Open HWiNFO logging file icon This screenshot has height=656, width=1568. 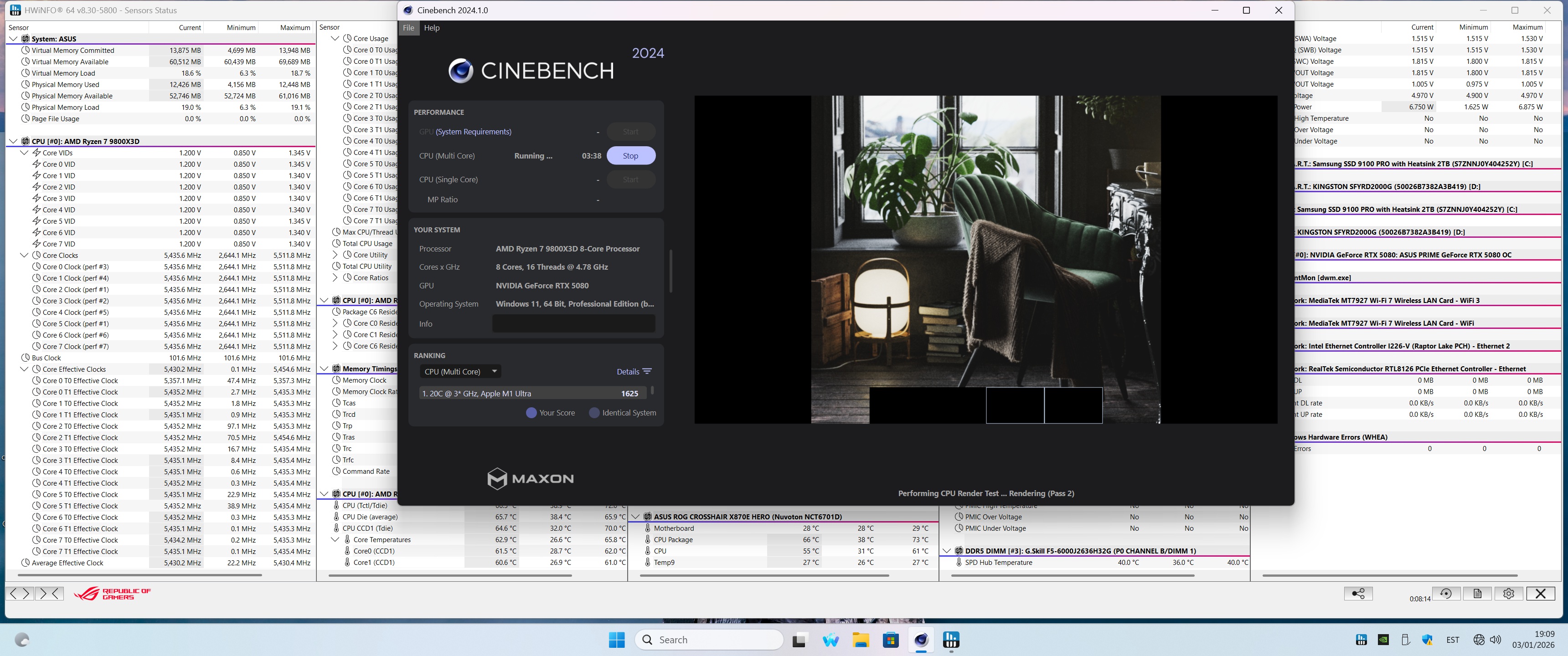pos(1477,593)
